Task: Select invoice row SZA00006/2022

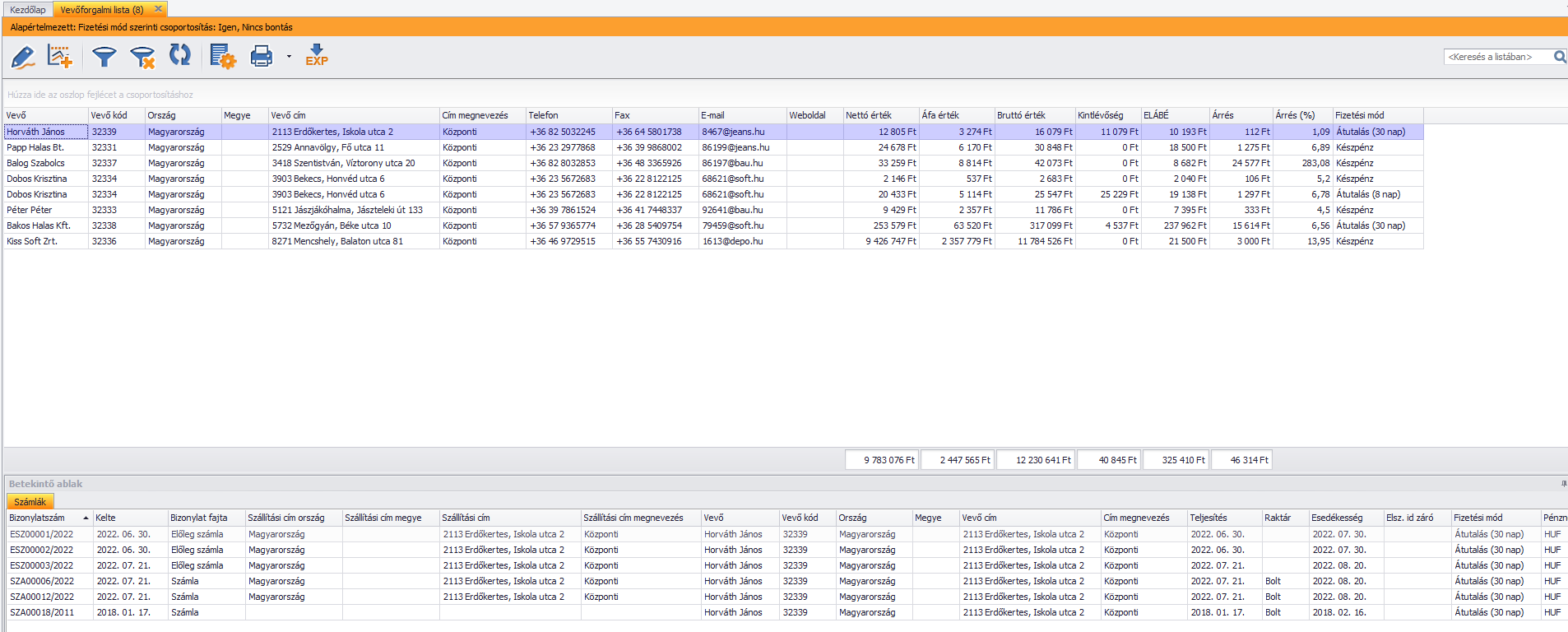Action: [786, 581]
